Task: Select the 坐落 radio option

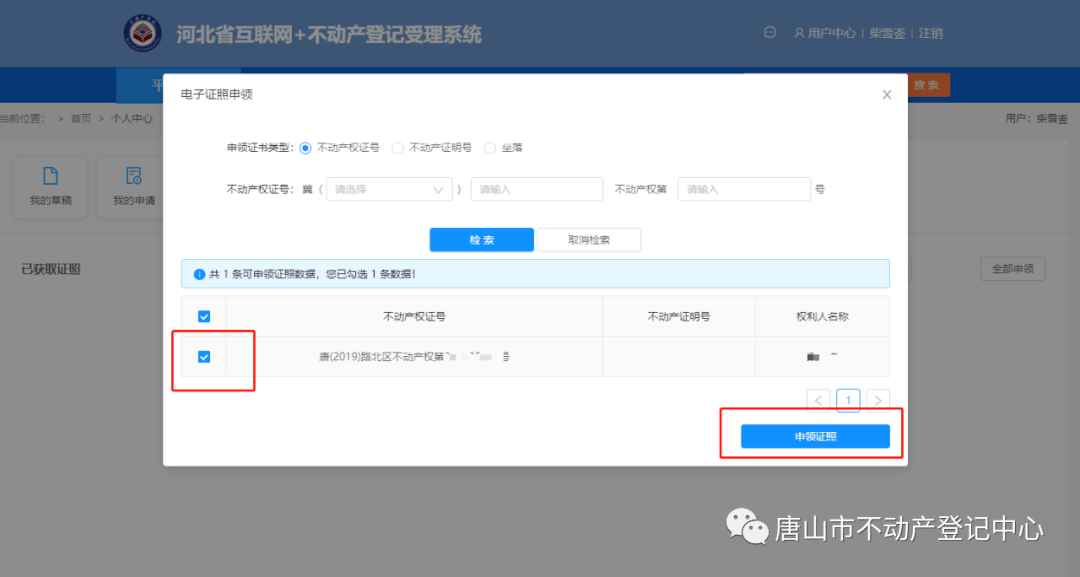Action: click(490, 147)
